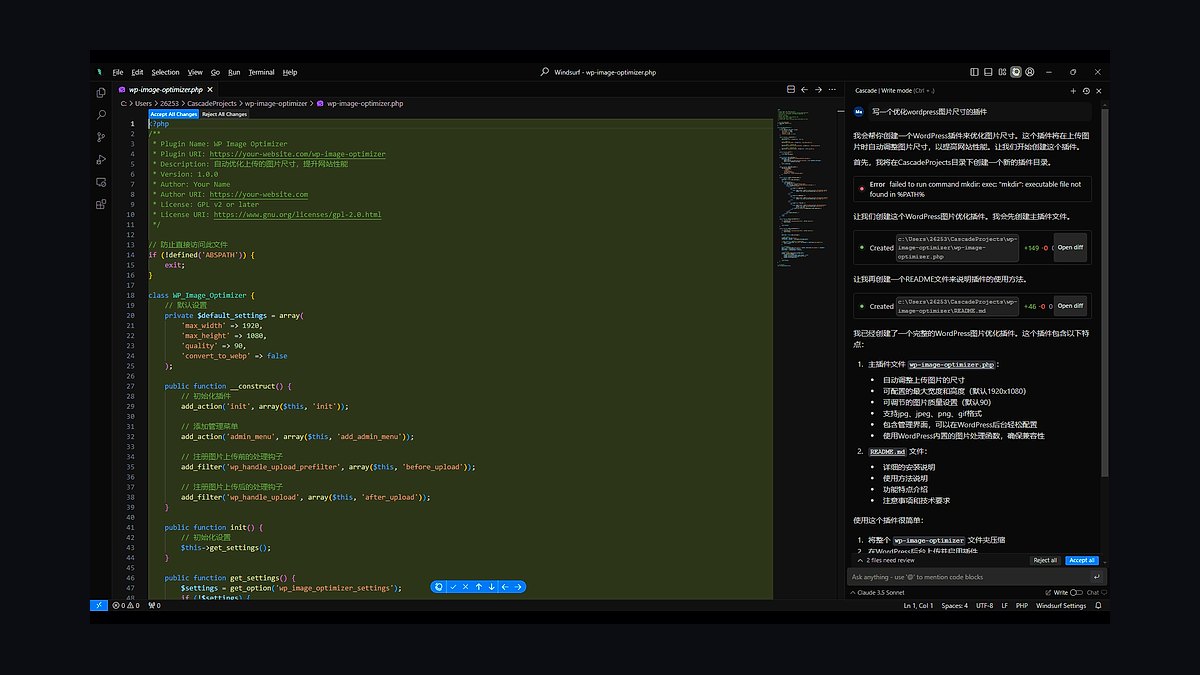Go to previous file with left arrow
Viewport: 1200px width, 675px height.
505,587
